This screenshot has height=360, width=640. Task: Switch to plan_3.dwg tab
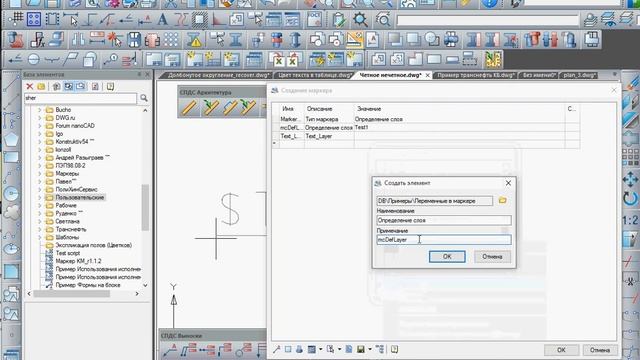(x=578, y=75)
